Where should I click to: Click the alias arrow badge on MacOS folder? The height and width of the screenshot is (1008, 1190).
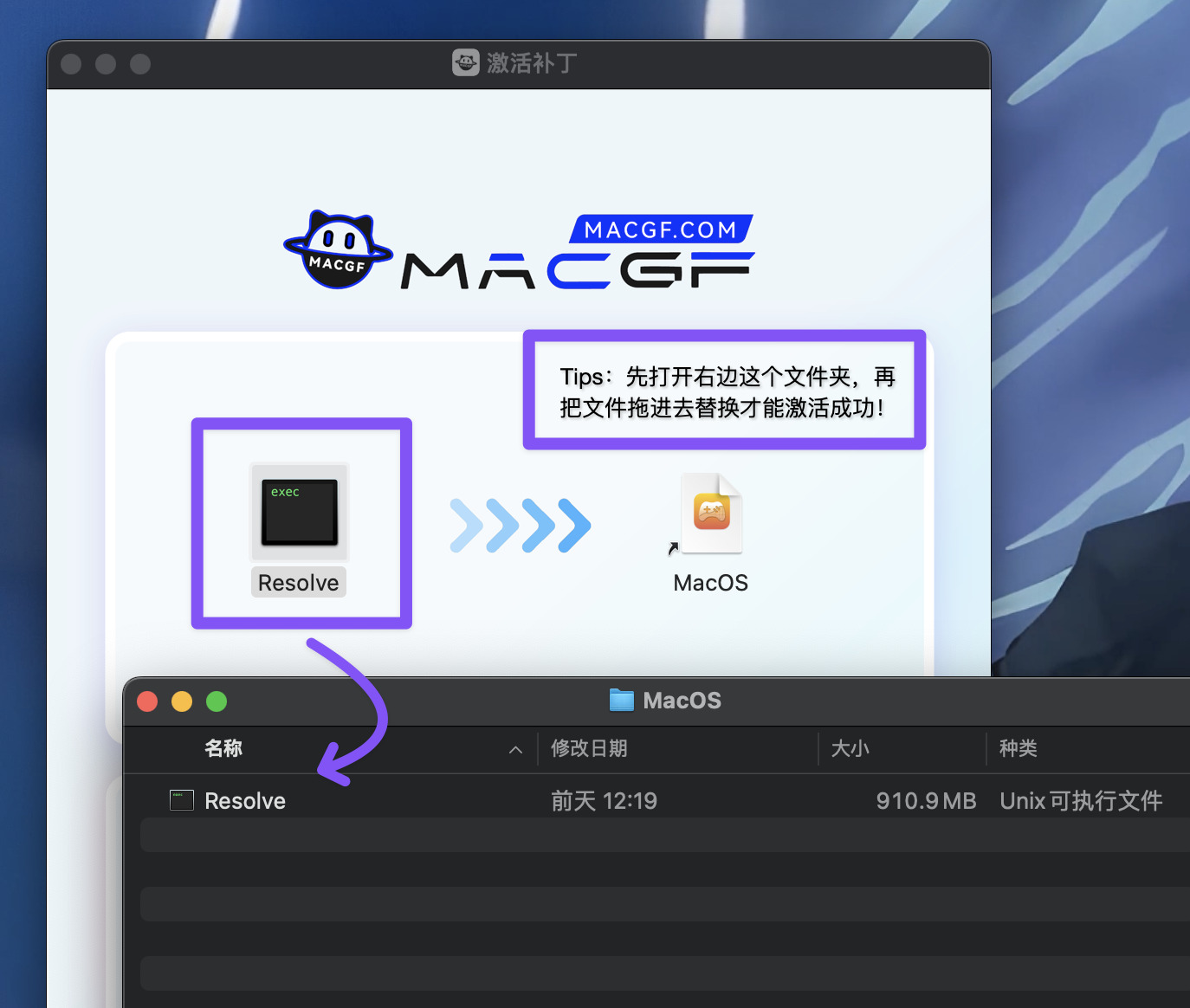point(674,548)
